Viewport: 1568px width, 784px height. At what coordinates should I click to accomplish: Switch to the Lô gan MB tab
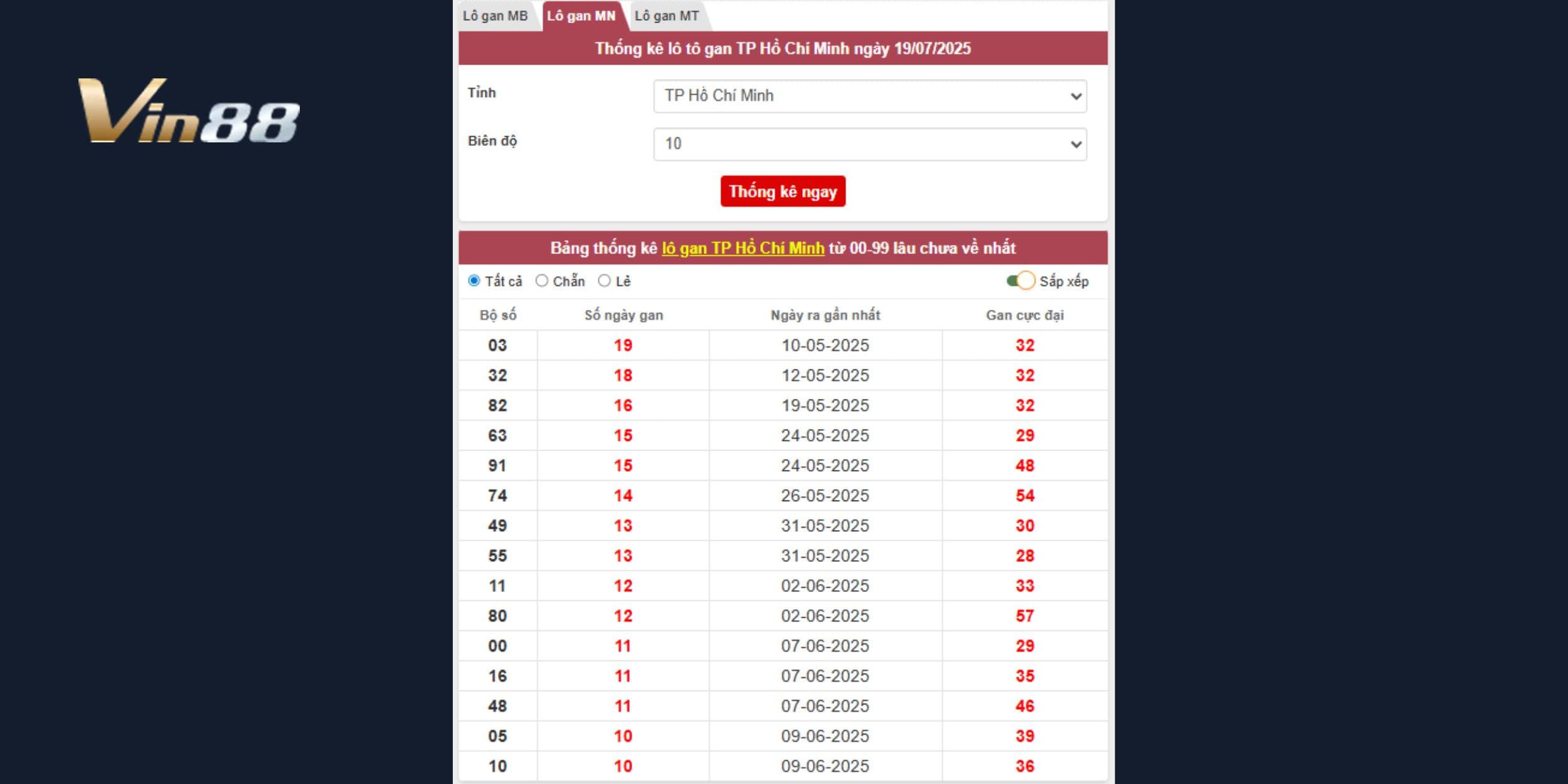coord(495,16)
